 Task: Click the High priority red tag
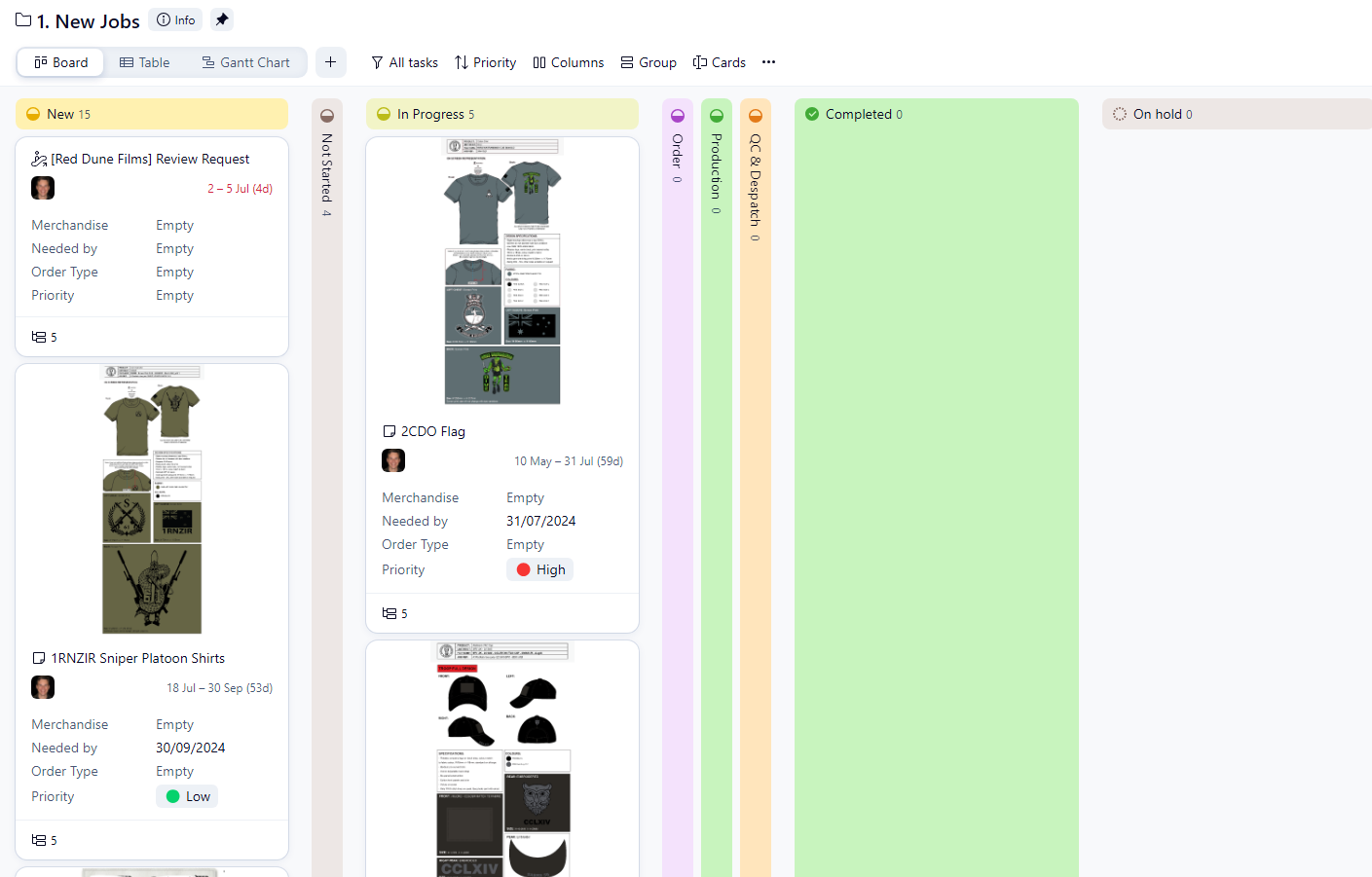tap(540, 569)
